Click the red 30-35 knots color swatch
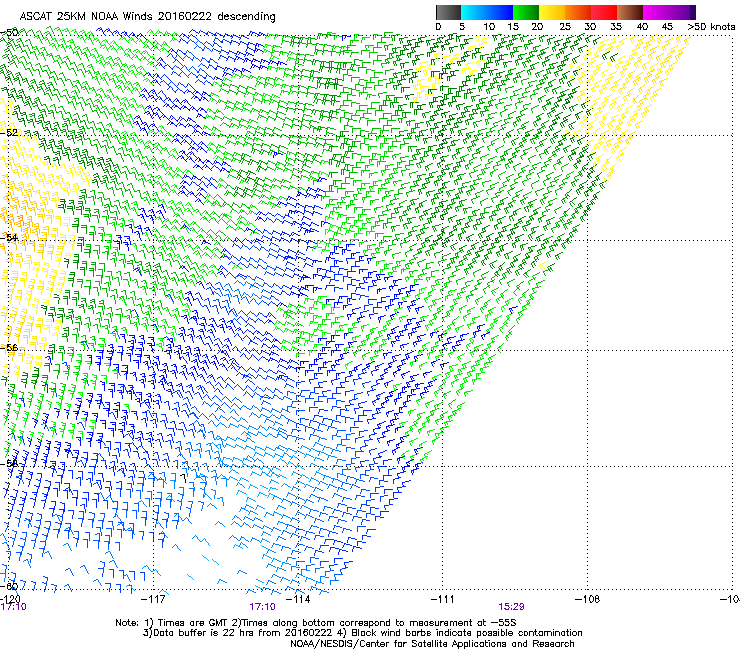Viewport: 740px width, 650px height. click(x=604, y=12)
